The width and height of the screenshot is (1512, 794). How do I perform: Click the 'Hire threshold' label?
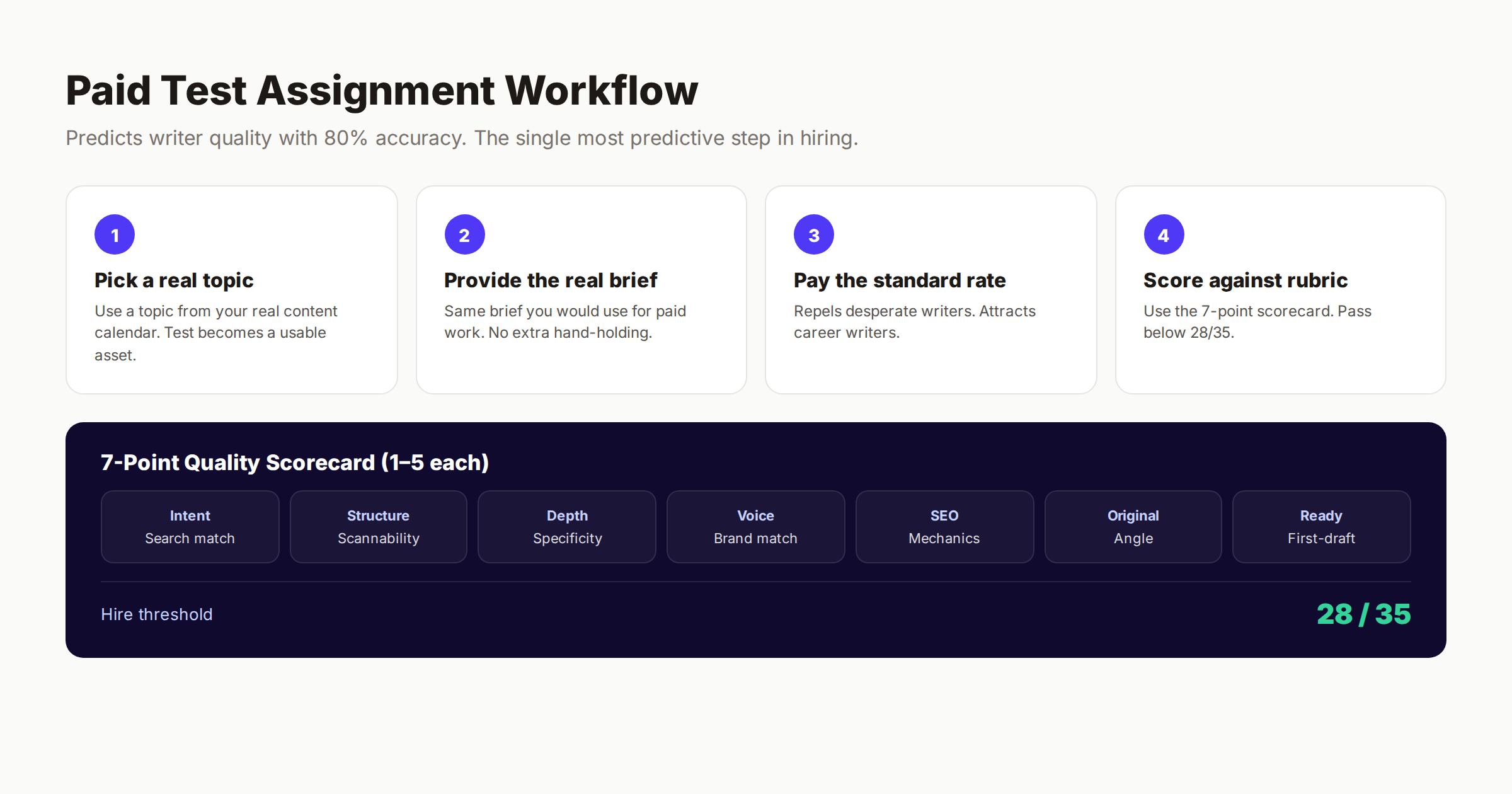(x=157, y=614)
